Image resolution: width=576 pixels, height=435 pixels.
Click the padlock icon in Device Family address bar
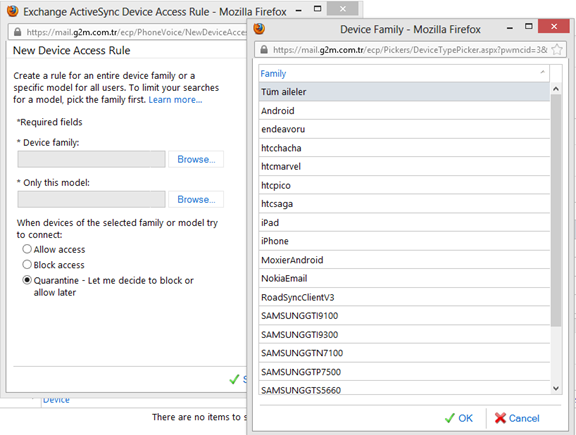(x=264, y=50)
